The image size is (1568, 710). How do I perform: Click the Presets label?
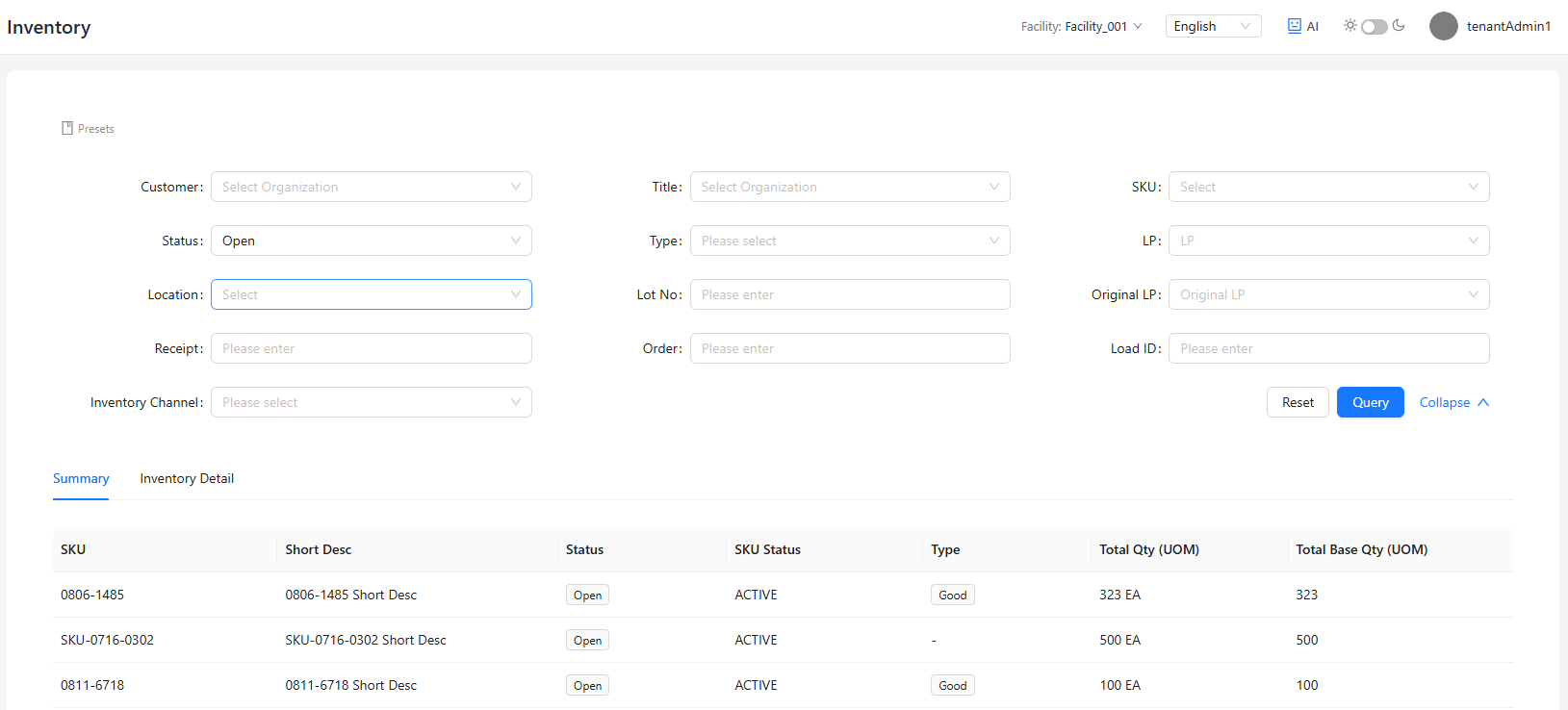coord(96,128)
